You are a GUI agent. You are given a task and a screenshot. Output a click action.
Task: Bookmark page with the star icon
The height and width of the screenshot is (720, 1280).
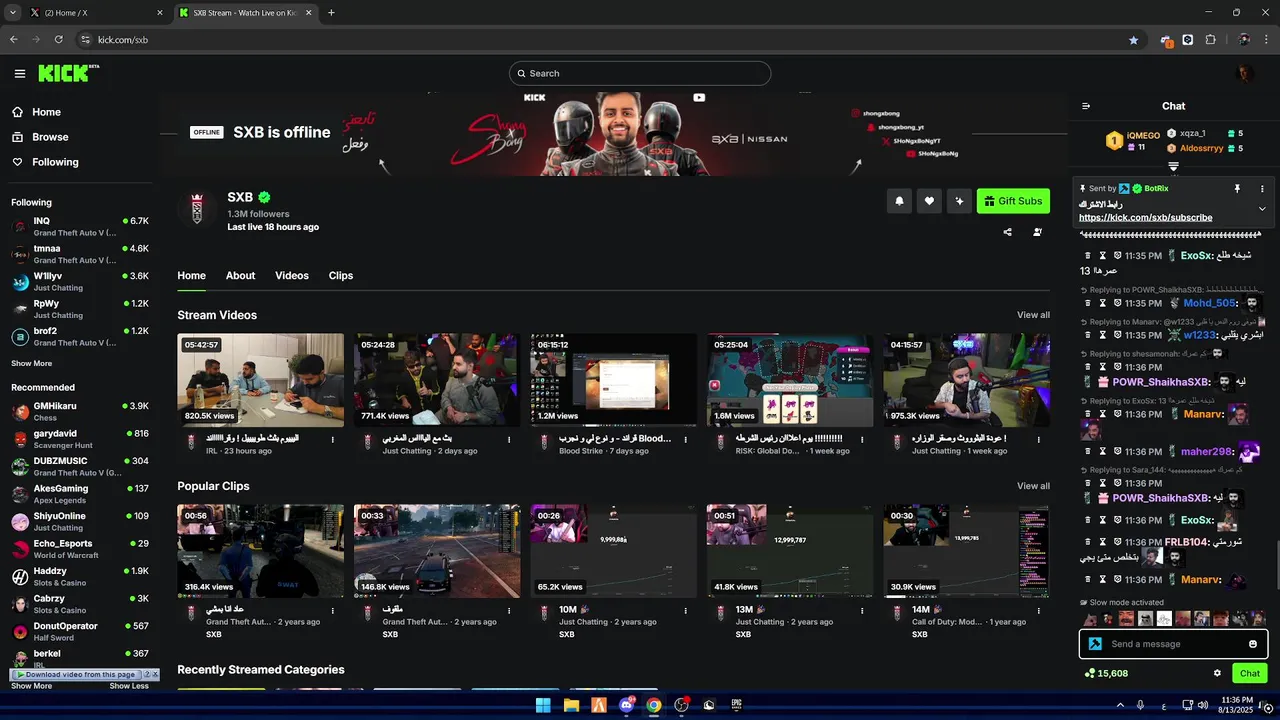coord(1133,40)
